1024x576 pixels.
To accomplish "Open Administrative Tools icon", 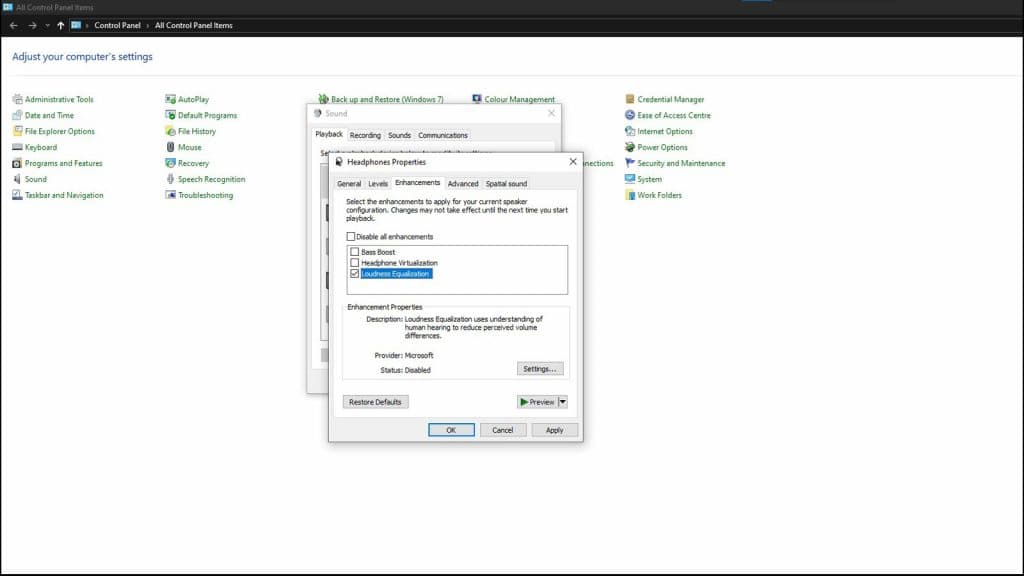I will pyautogui.click(x=18, y=99).
